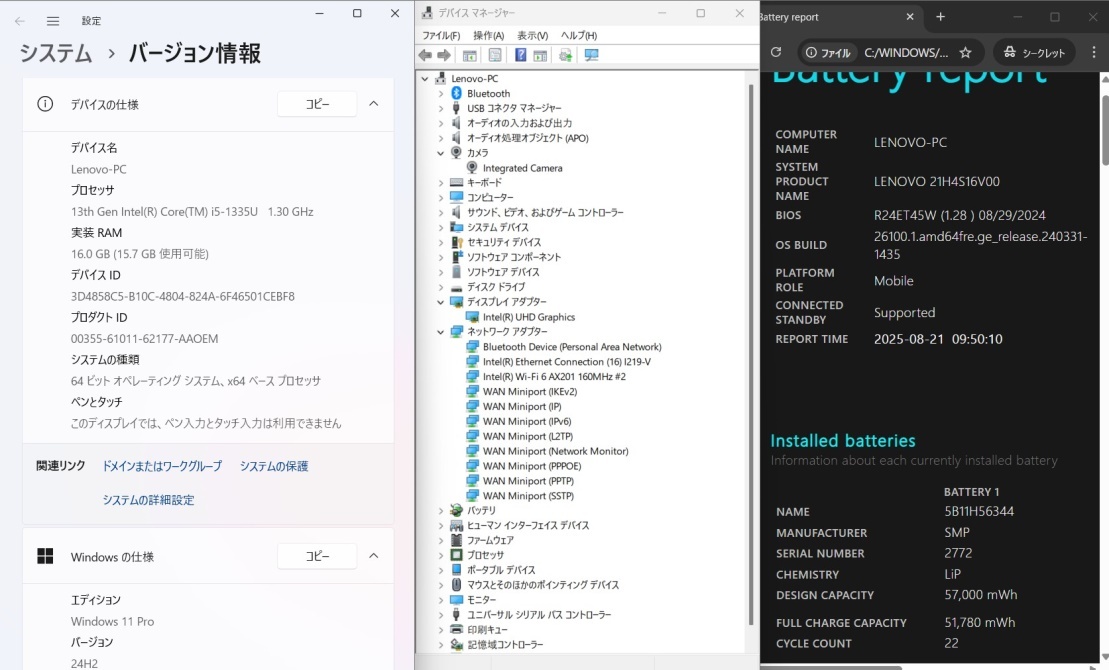Copy device specifications with コピー button
Screen dimensions: 1109x670
317,104
